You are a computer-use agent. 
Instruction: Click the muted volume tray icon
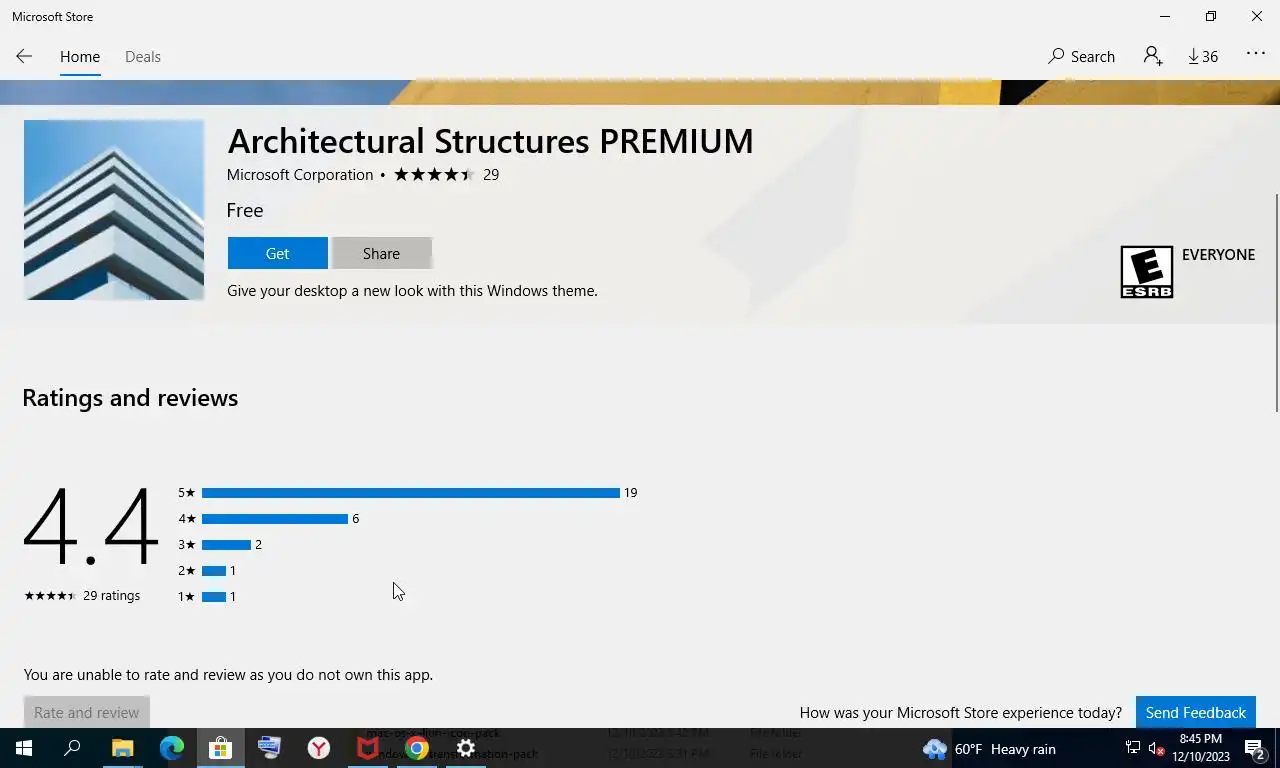tap(1157, 748)
